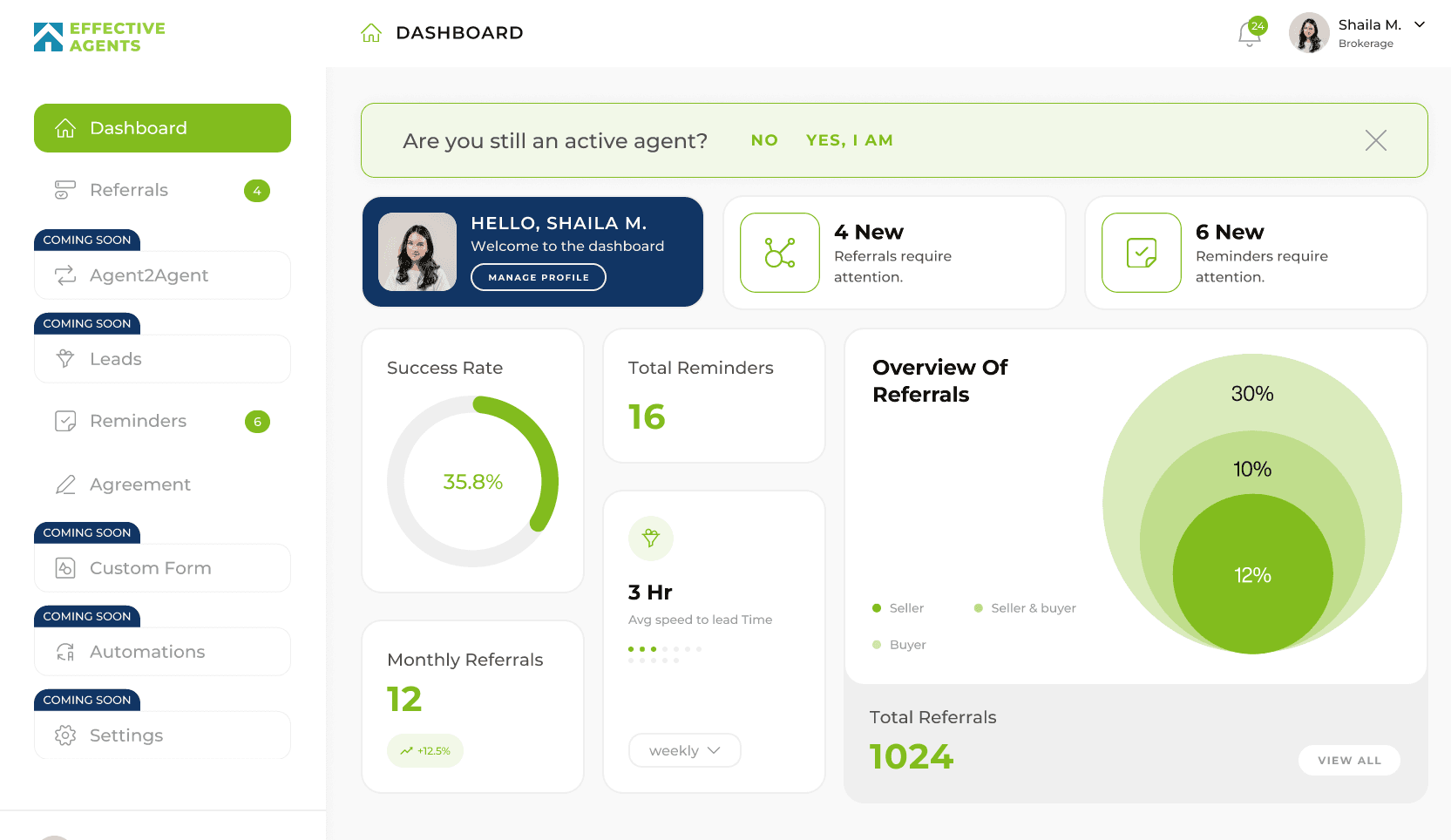
Task: Click the reminders checkmark icon in 6 New card
Action: [1141, 253]
